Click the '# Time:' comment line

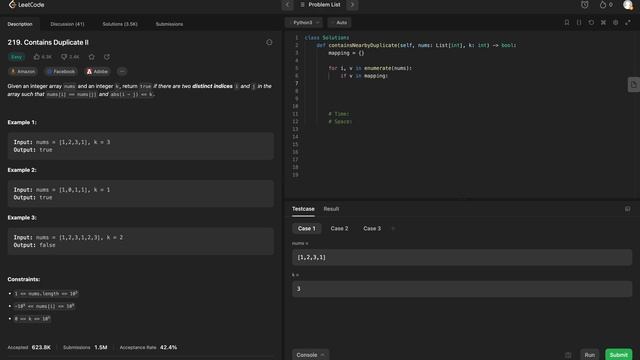point(339,114)
